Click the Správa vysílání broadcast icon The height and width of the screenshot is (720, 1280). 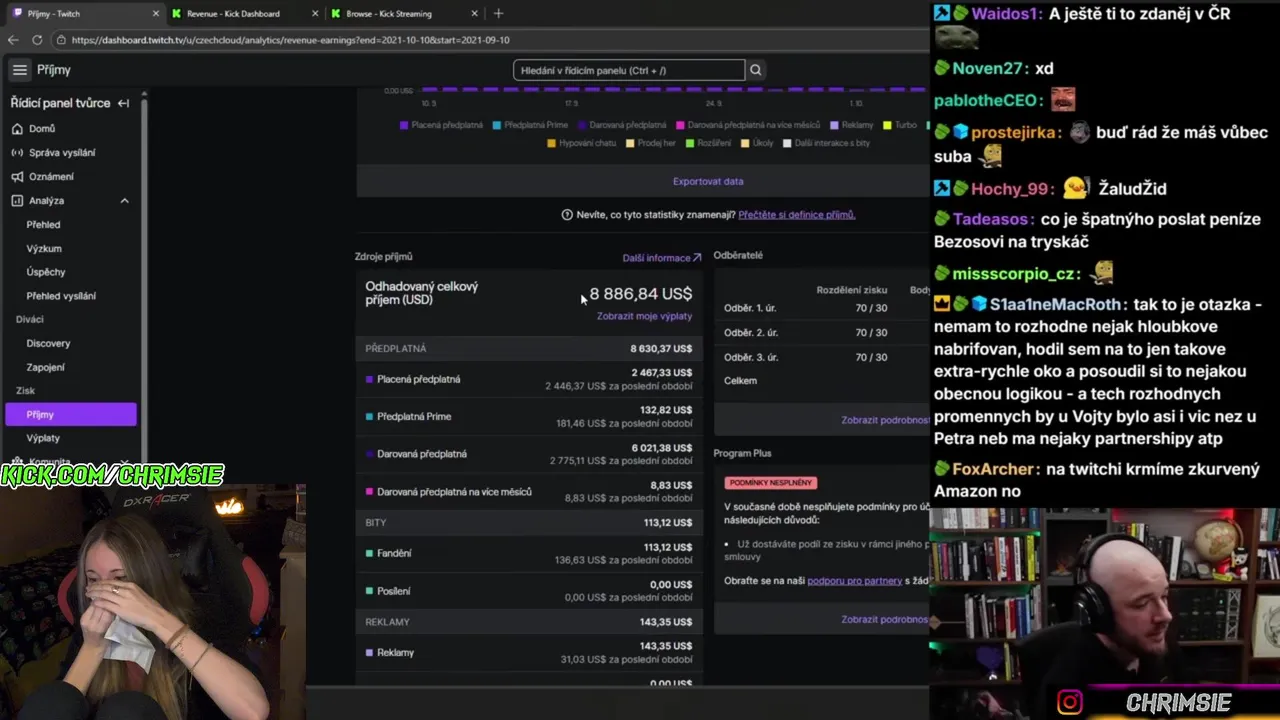tap(17, 153)
